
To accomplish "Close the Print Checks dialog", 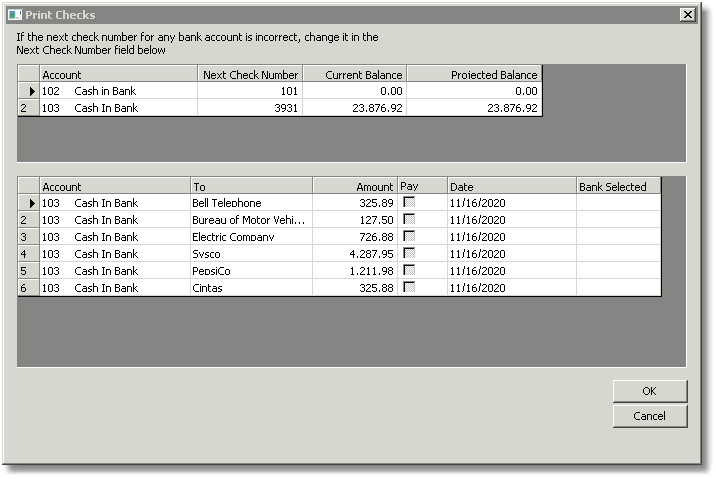I will point(687,15).
